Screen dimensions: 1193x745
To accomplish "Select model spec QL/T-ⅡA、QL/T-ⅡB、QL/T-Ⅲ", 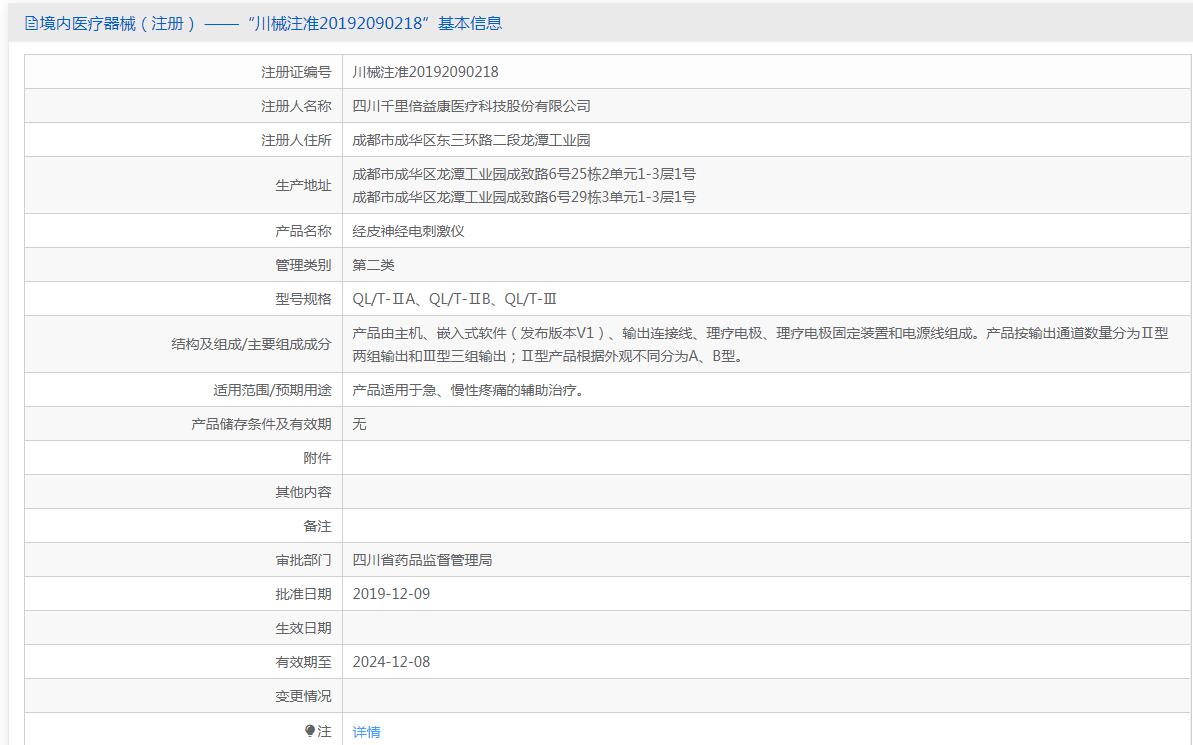I will coord(454,299).
